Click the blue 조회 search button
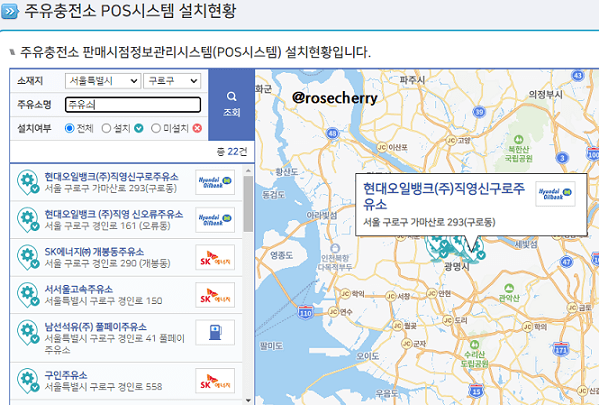The height and width of the screenshot is (405, 599). click(x=231, y=105)
